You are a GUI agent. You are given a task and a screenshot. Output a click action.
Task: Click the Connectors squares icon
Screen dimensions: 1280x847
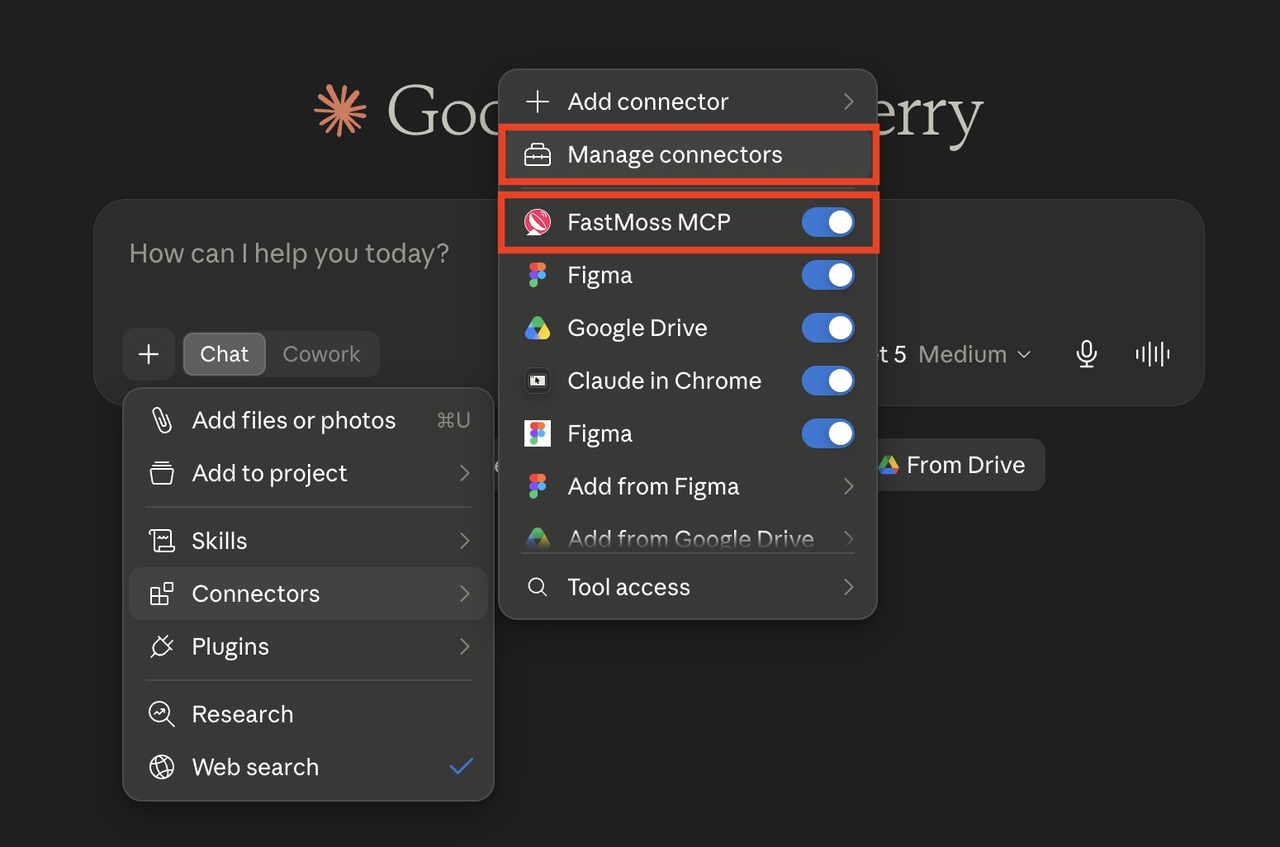click(x=161, y=594)
